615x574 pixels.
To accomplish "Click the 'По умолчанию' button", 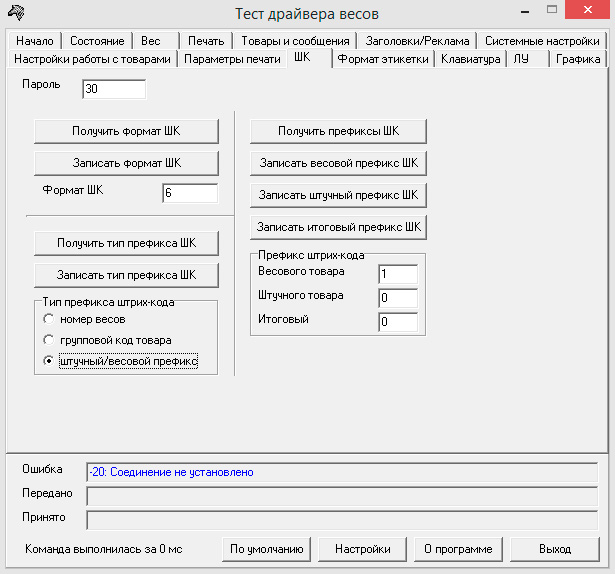I will point(266,549).
